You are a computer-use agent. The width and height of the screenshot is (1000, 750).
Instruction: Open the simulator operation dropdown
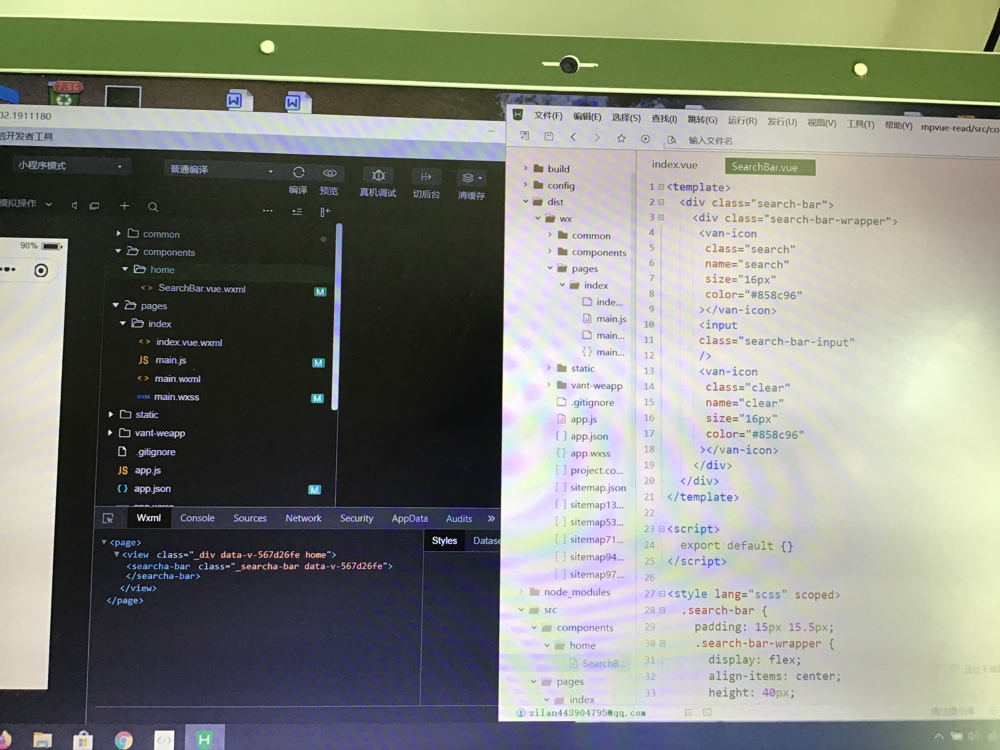point(26,203)
